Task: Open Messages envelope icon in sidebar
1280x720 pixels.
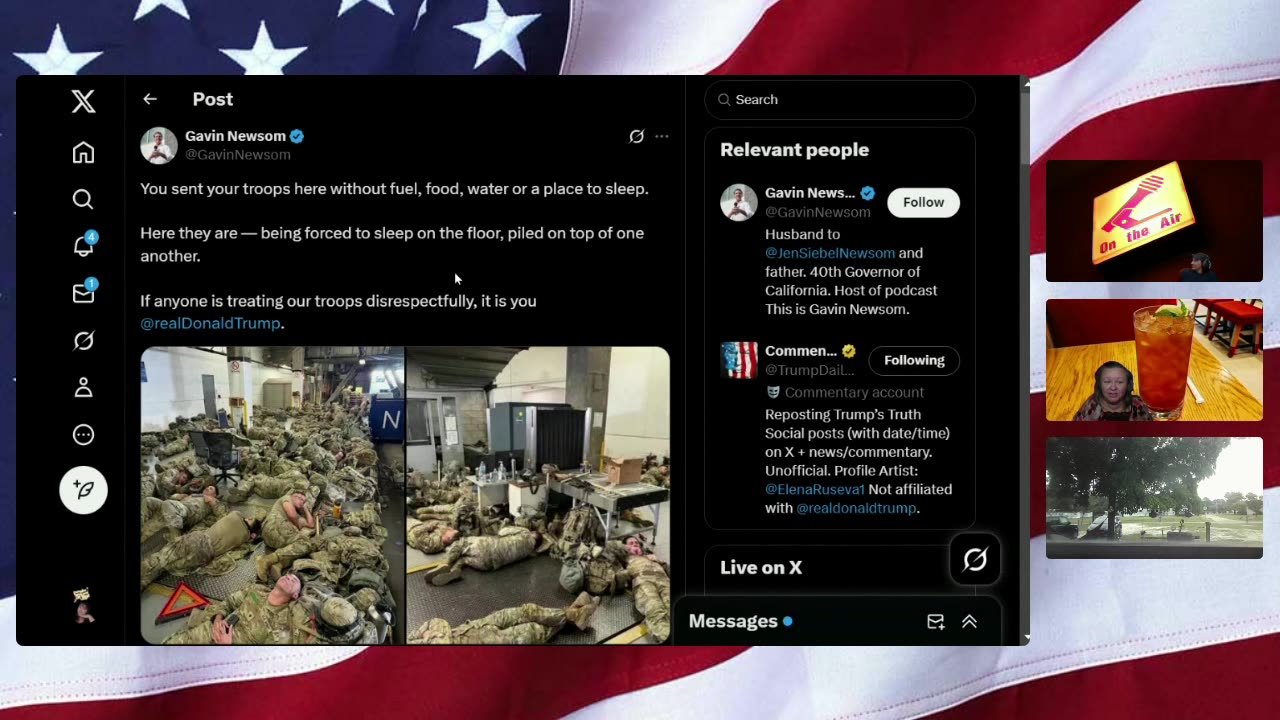Action: [x=84, y=292]
